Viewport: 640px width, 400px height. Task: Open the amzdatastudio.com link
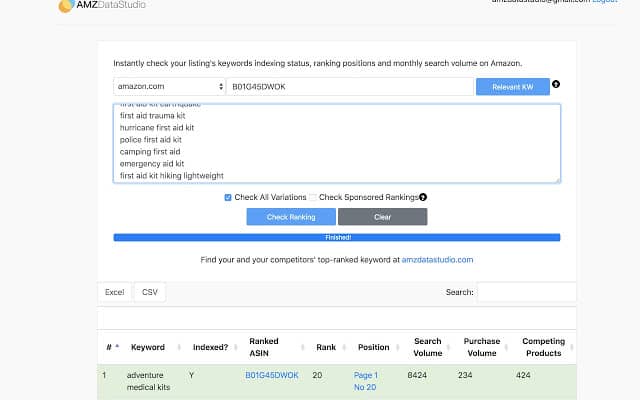point(437,260)
